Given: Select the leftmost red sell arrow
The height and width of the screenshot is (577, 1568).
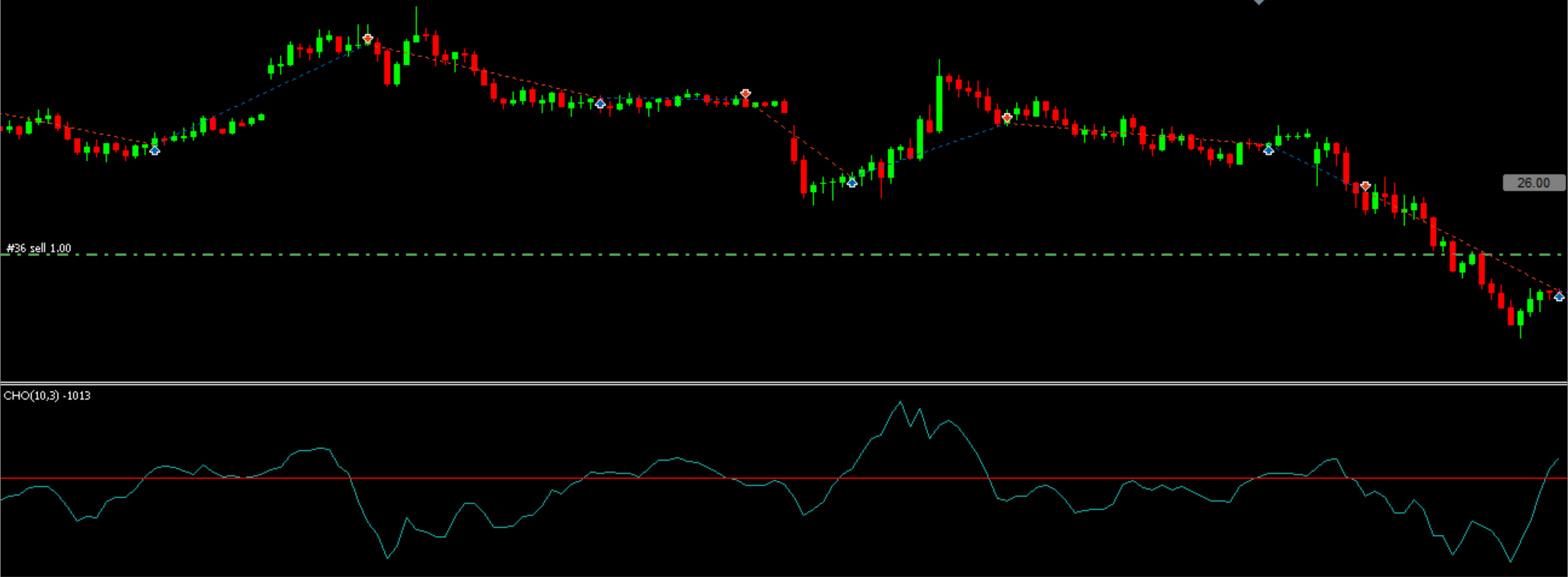Looking at the screenshot, I should pos(368,39).
